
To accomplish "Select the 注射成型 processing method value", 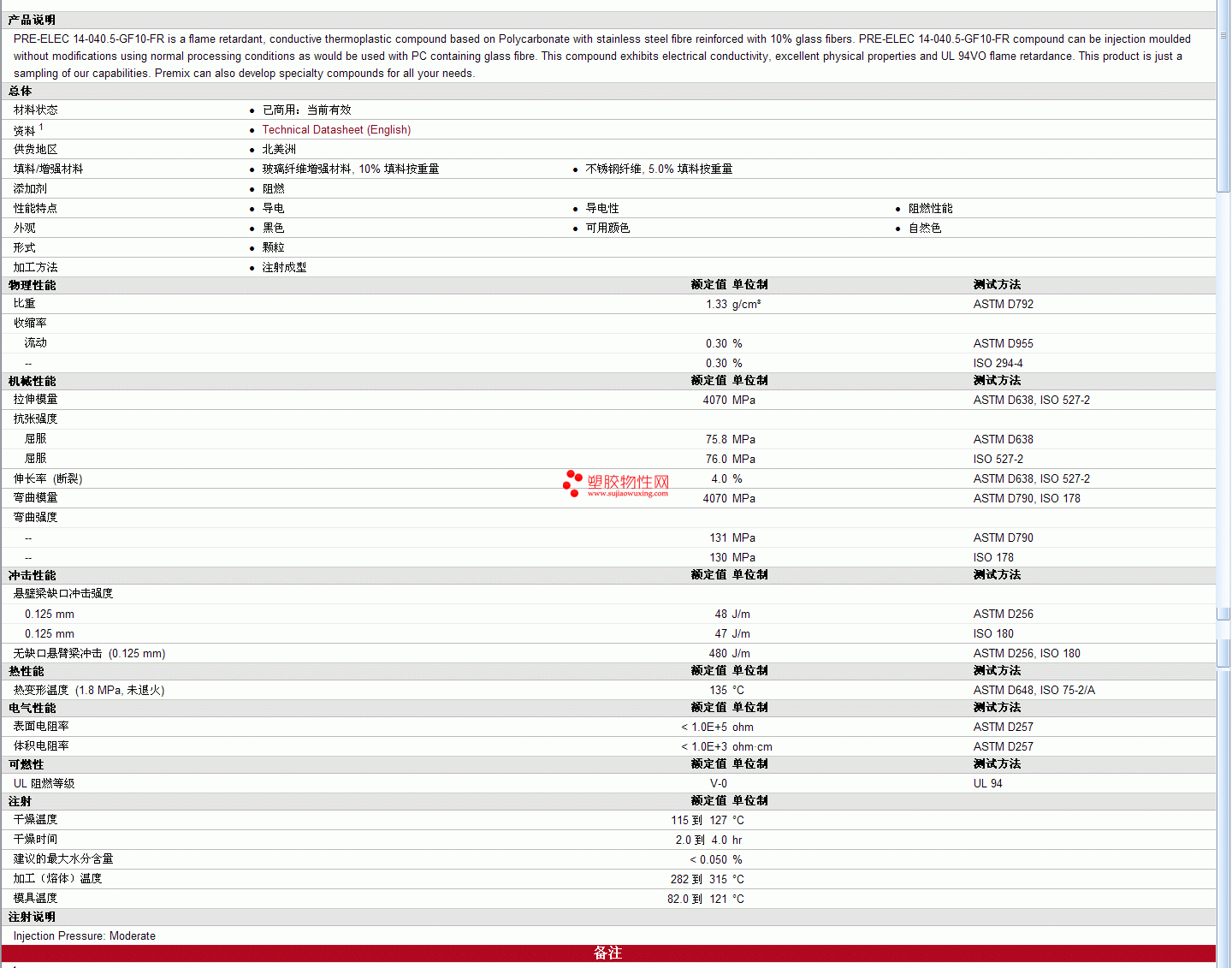I will click(x=284, y=268).
